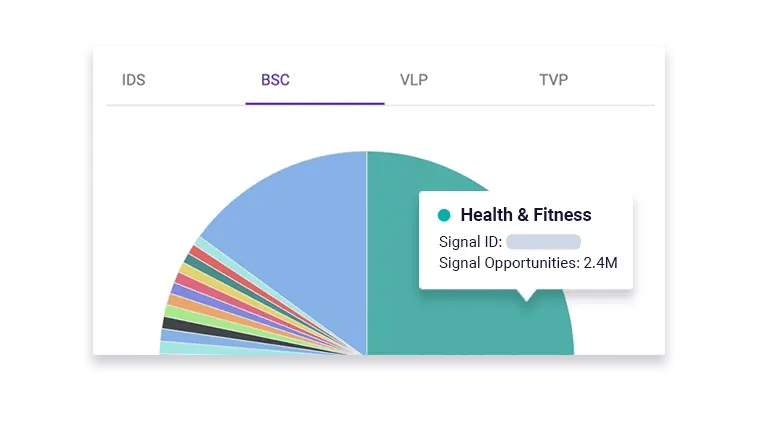Select the thin yellow pie slice

pyautogui.click(x=190, y=271)
